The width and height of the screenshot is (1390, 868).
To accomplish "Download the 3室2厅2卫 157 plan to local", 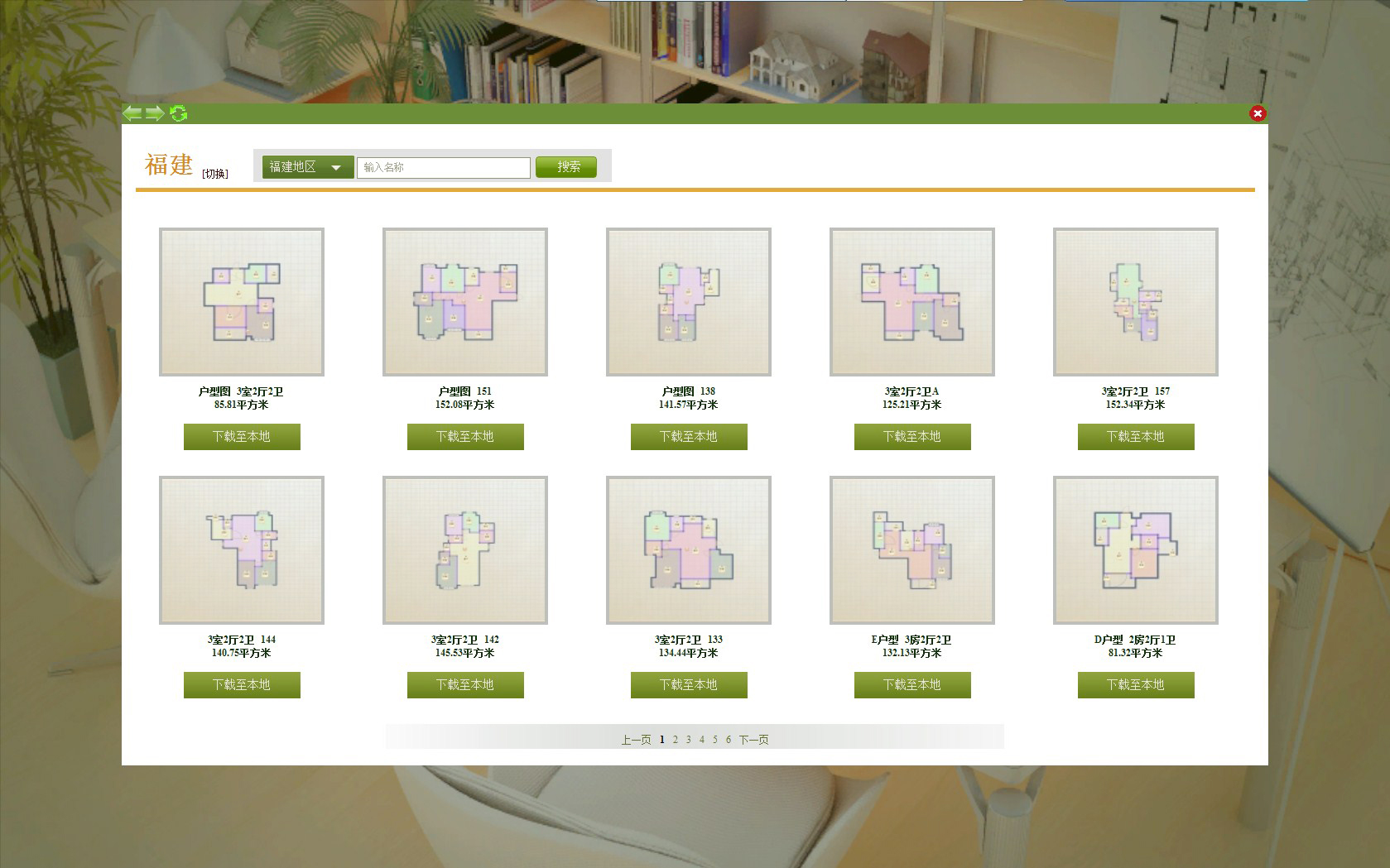I will pos(1136,437).
